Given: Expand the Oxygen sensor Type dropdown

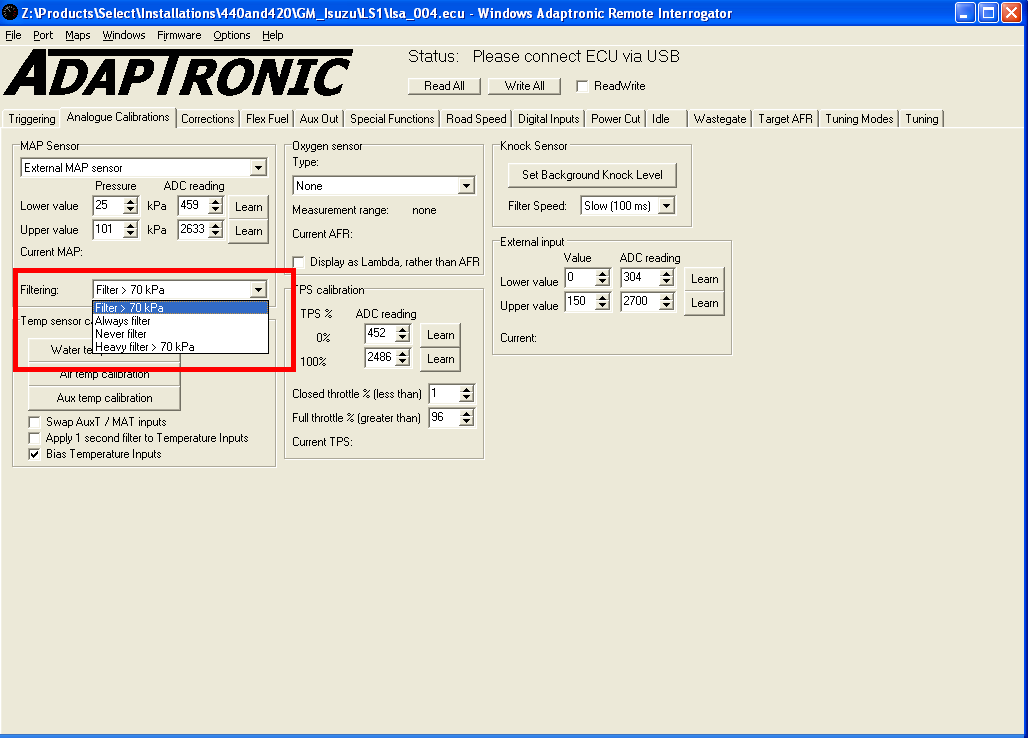Looking at the screenshot, I should click(466, 186).
